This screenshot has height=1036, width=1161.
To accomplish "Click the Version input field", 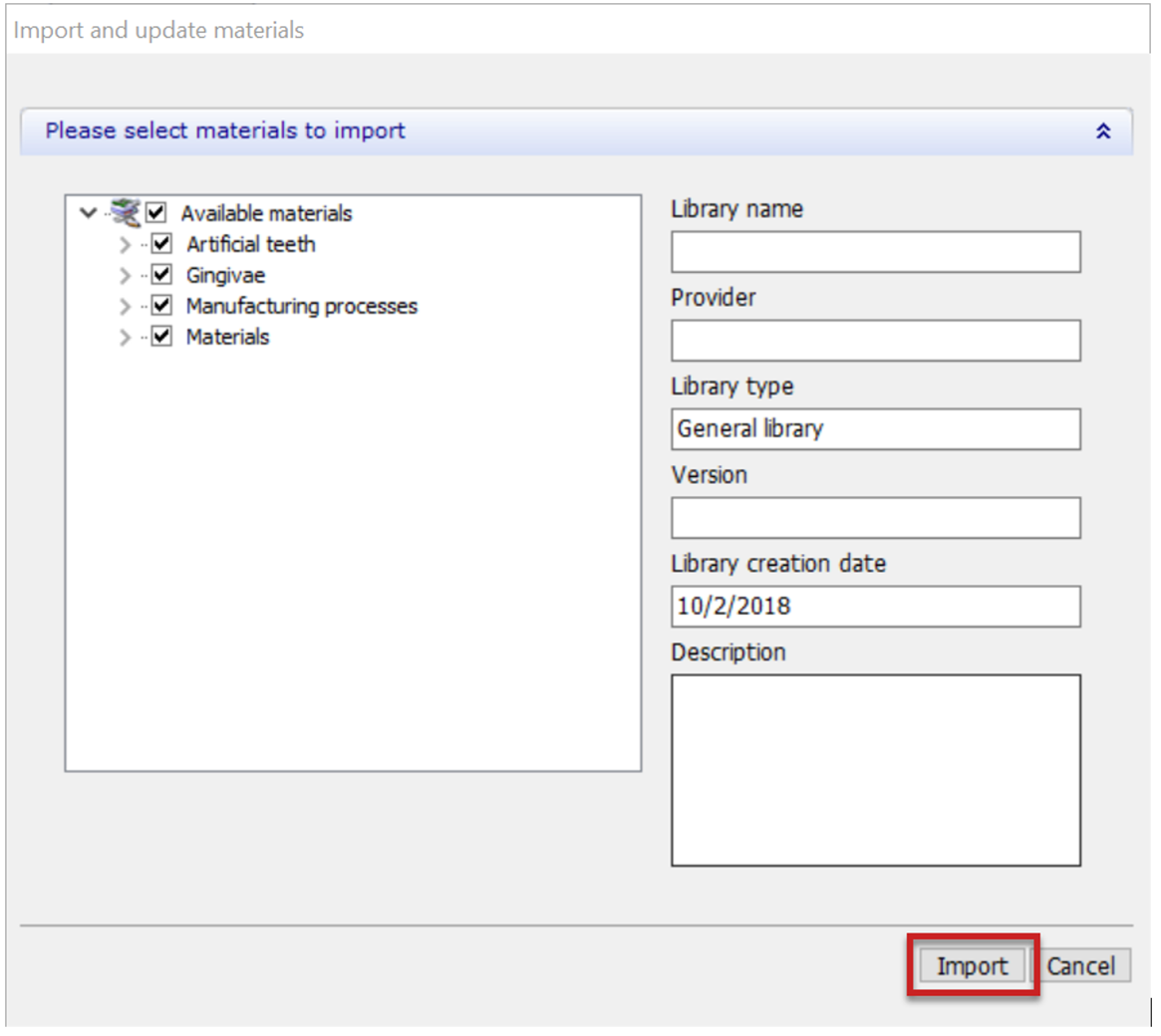I will pos(876,518).
